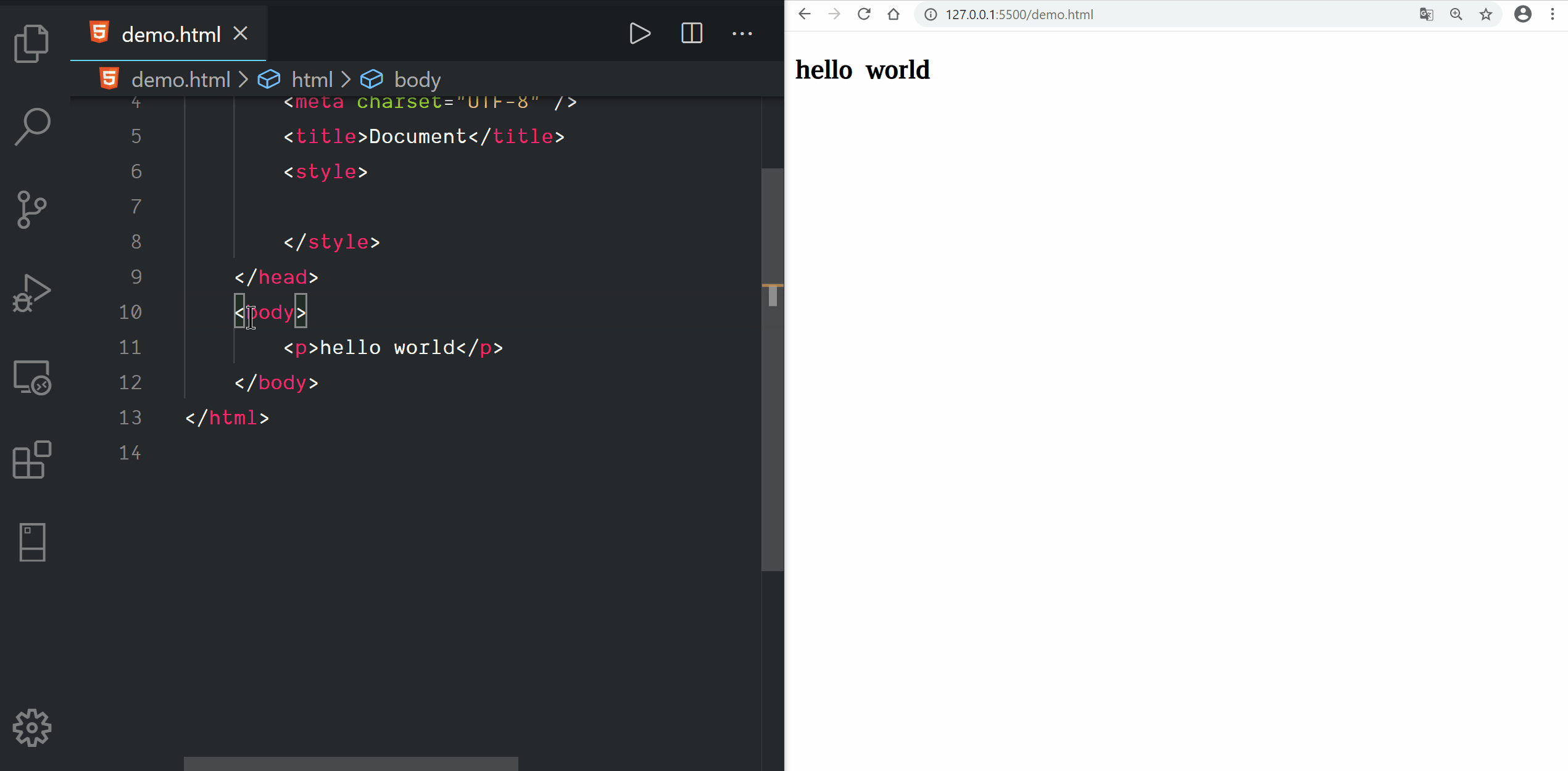Viewport: 1568px width, 771px height.
Task: Expand the body breadcrumb segment
Action: tap(417, 80)
